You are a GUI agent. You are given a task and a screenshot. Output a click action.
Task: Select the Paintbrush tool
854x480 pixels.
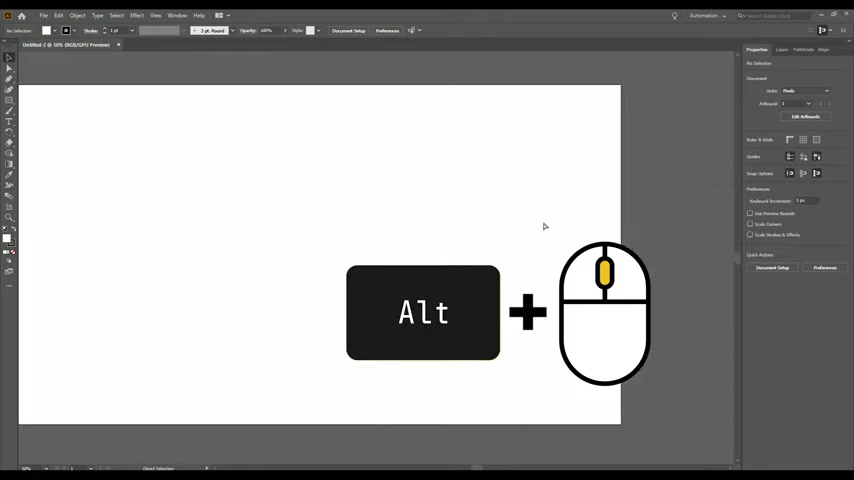9,111
